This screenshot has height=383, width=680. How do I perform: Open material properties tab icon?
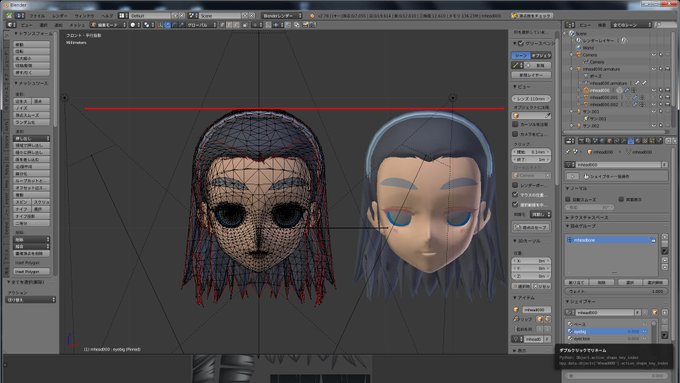(x=638, y=141)
